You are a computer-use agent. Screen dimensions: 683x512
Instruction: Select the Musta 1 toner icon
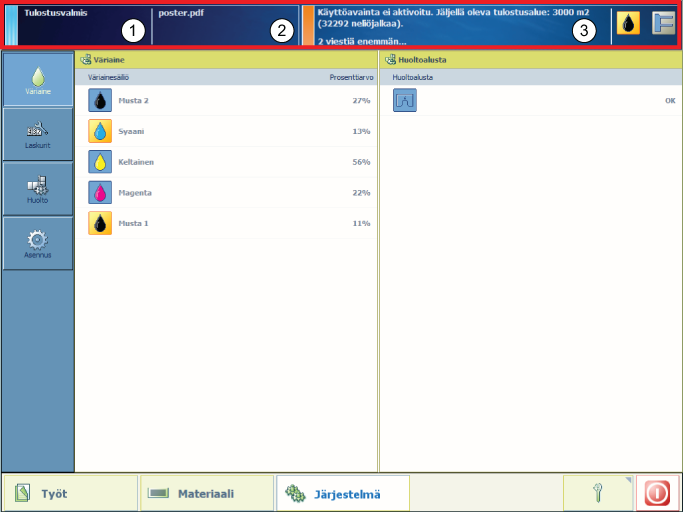tap(100, 223)
